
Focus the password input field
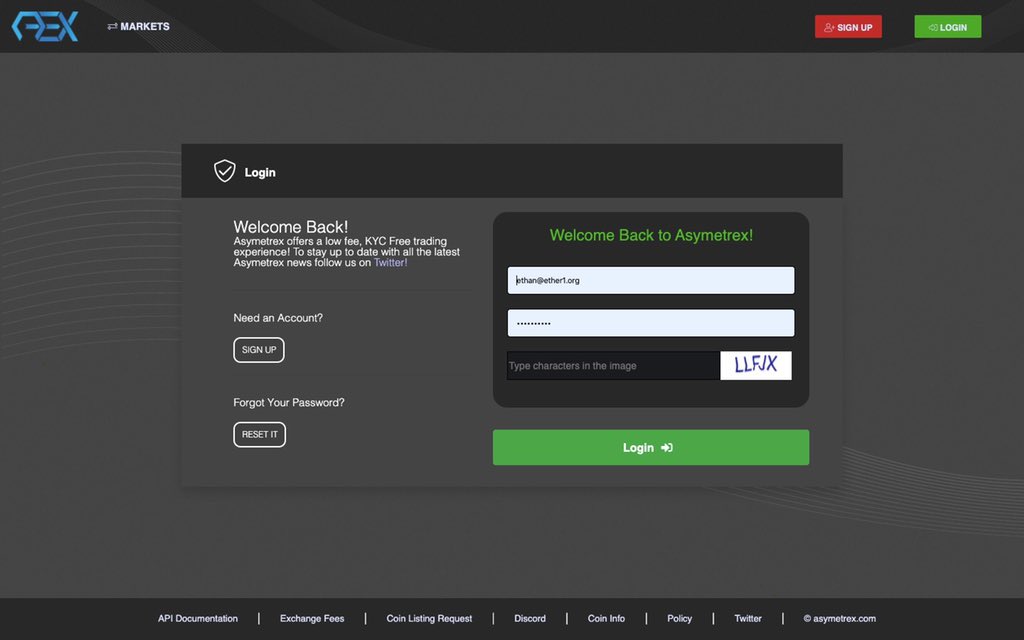coord(650,323)
